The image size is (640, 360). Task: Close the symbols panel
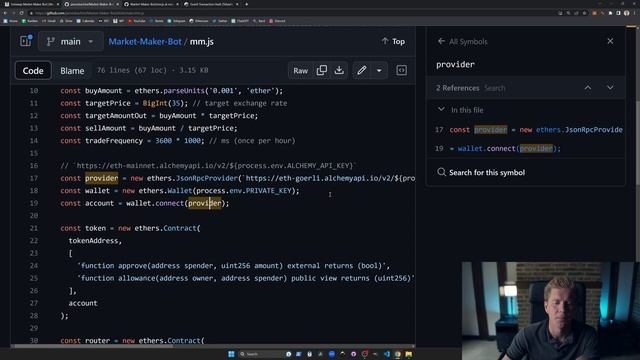click(x=610, y=41)
